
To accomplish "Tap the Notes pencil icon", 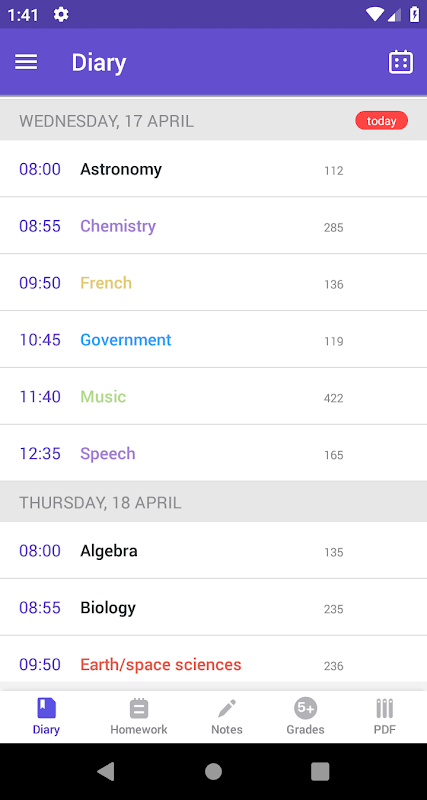I will (x=227, y=709).
